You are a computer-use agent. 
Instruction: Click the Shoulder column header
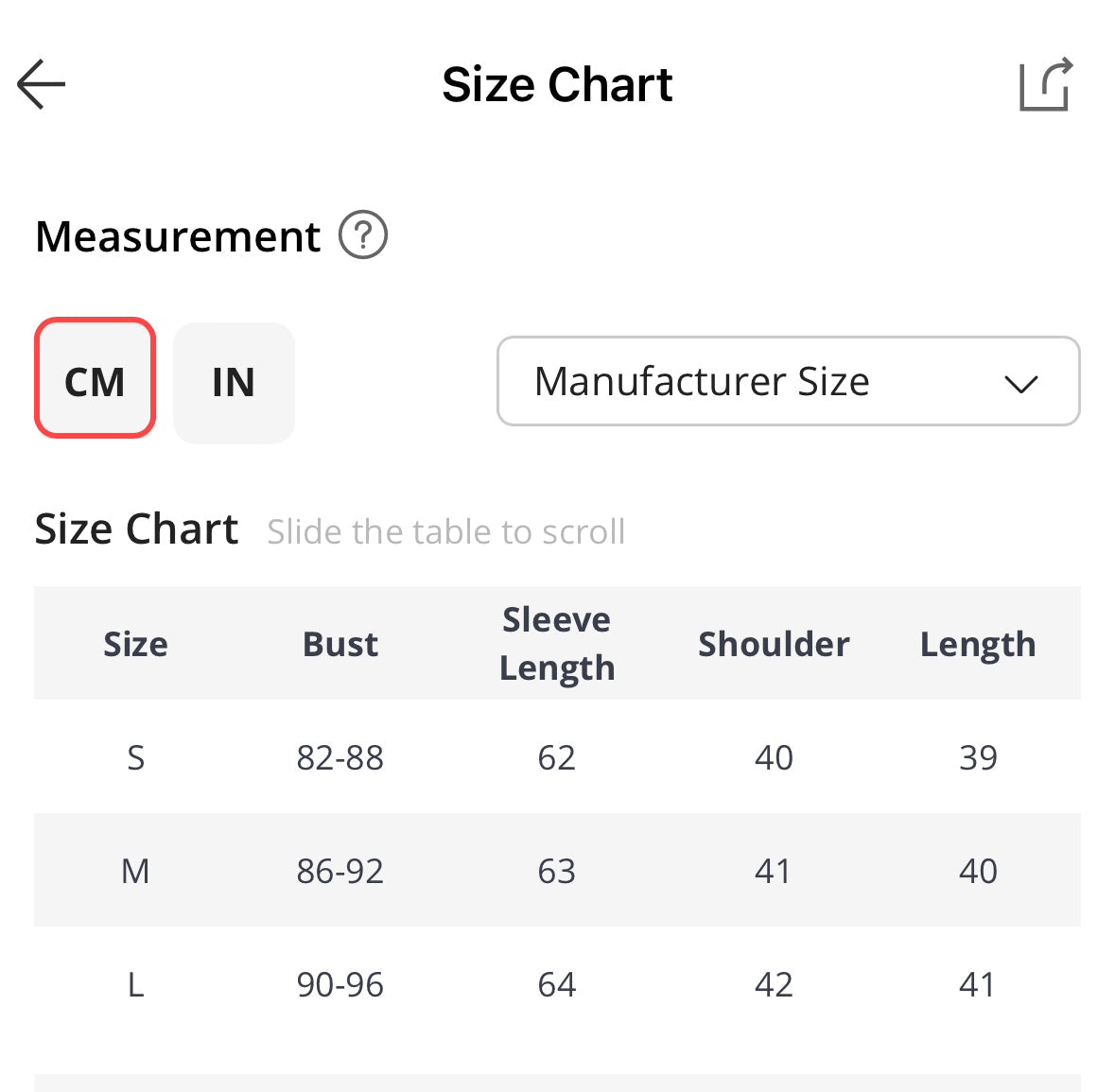click(x=774, y=644)
